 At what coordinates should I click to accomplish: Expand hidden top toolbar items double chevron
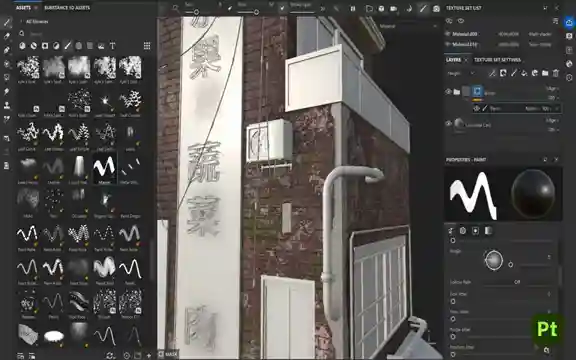point(323,8)
